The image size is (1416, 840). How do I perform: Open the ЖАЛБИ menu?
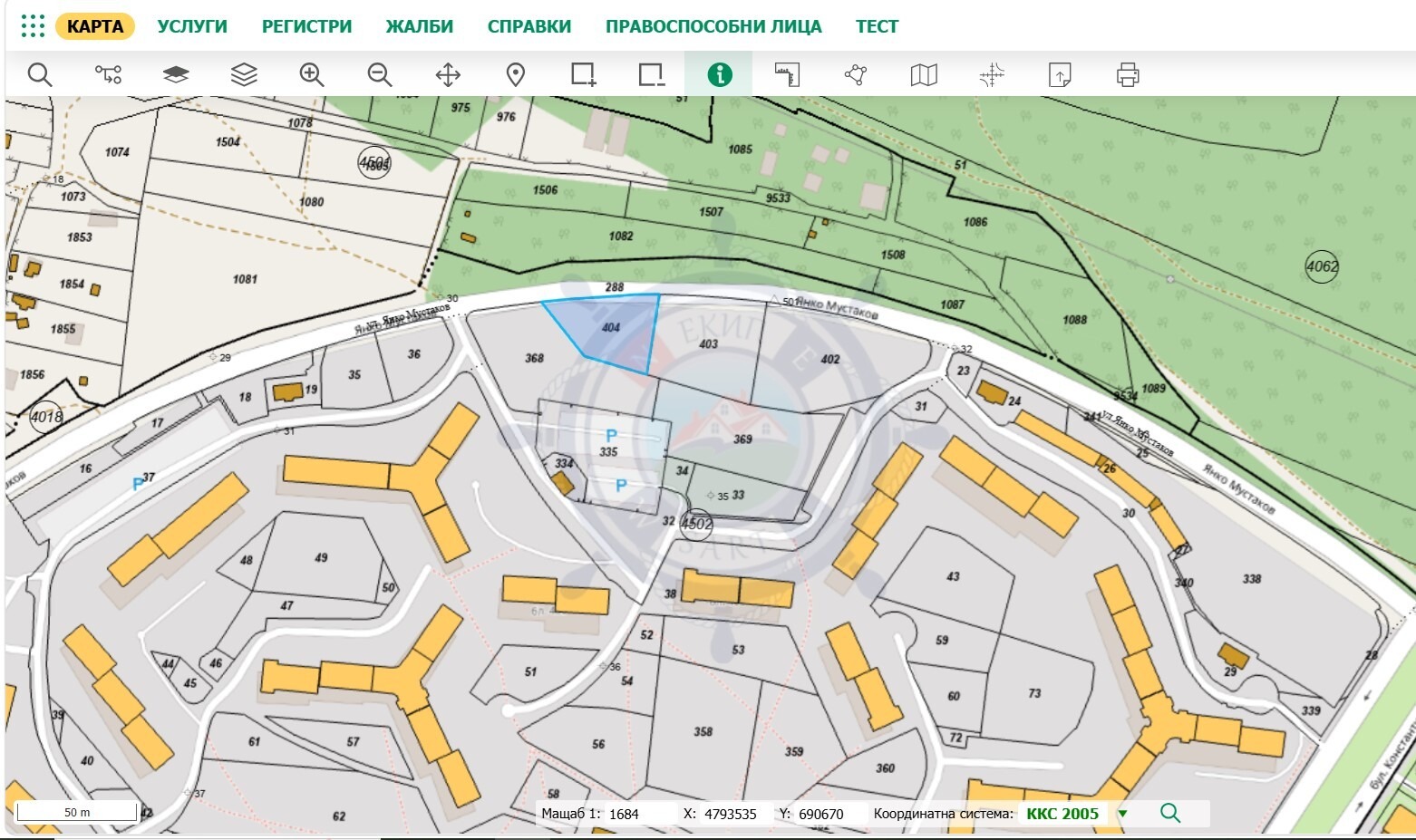[x=419, y=26]
